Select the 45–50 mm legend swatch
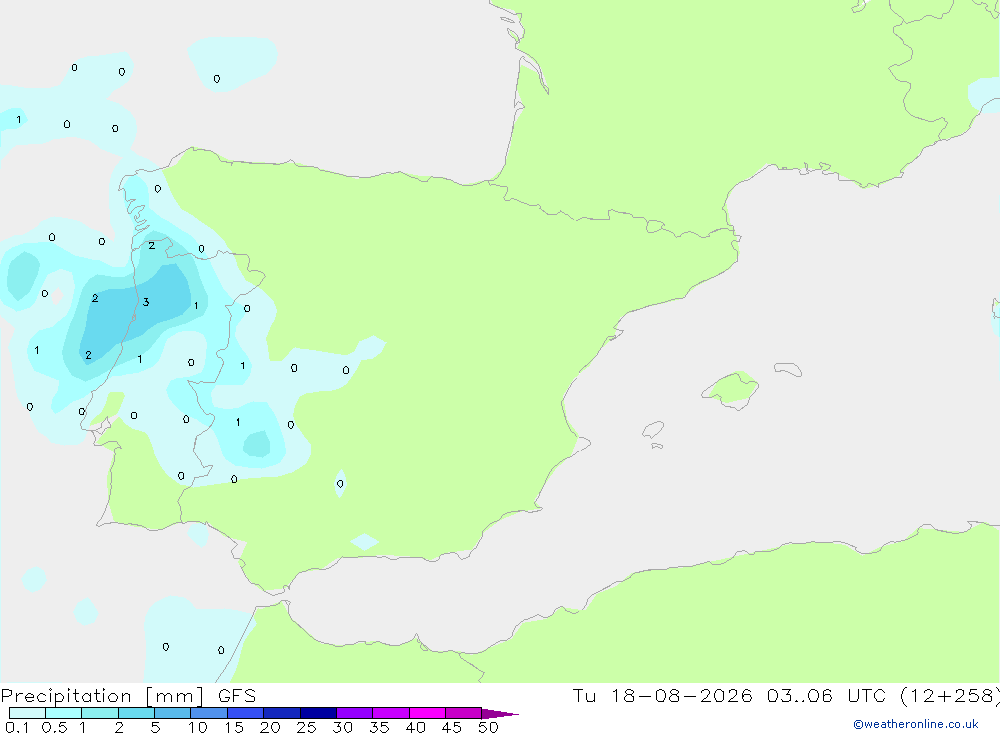Image resolution: width=1000 pixels, height=733 pixels. click(x=464, y=713)
